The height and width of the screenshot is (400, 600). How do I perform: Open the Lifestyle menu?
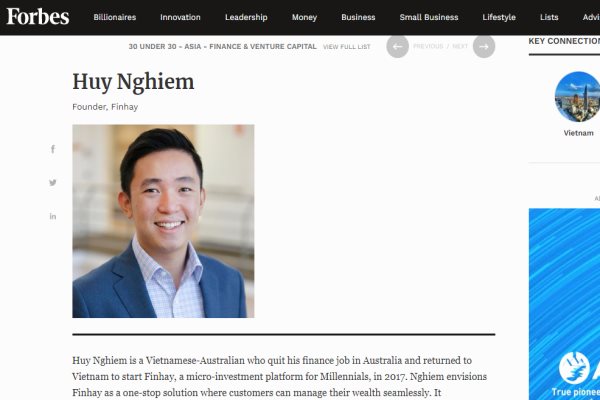point(499,17)
